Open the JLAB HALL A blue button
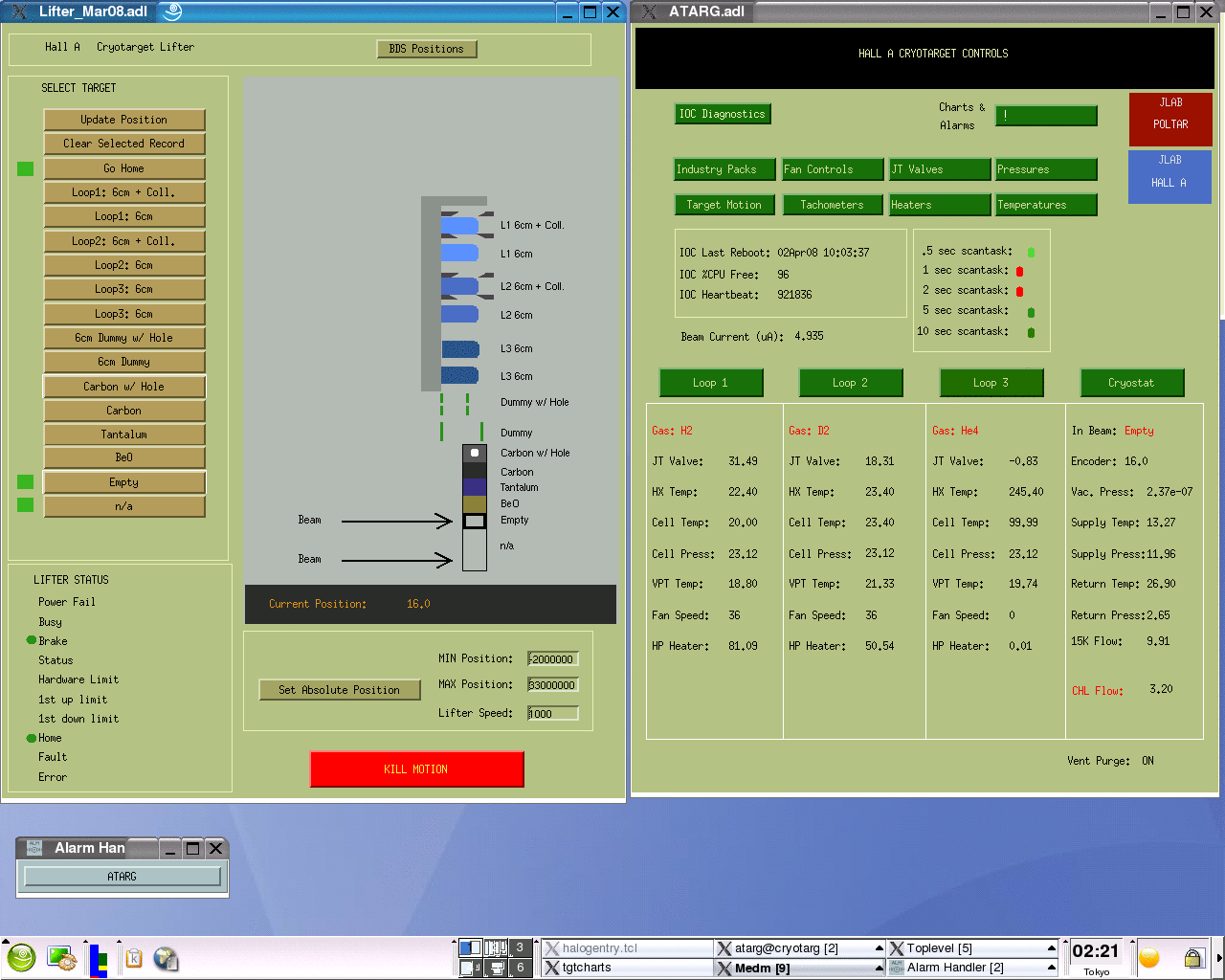This screenshot has height=980, width=1225. point(1170,177)
